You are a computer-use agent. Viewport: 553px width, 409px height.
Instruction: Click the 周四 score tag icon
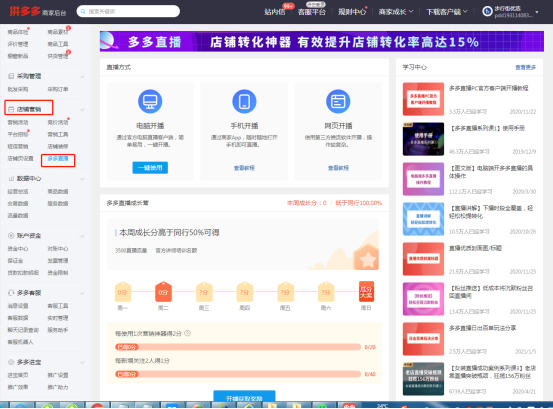click(245, 292)
